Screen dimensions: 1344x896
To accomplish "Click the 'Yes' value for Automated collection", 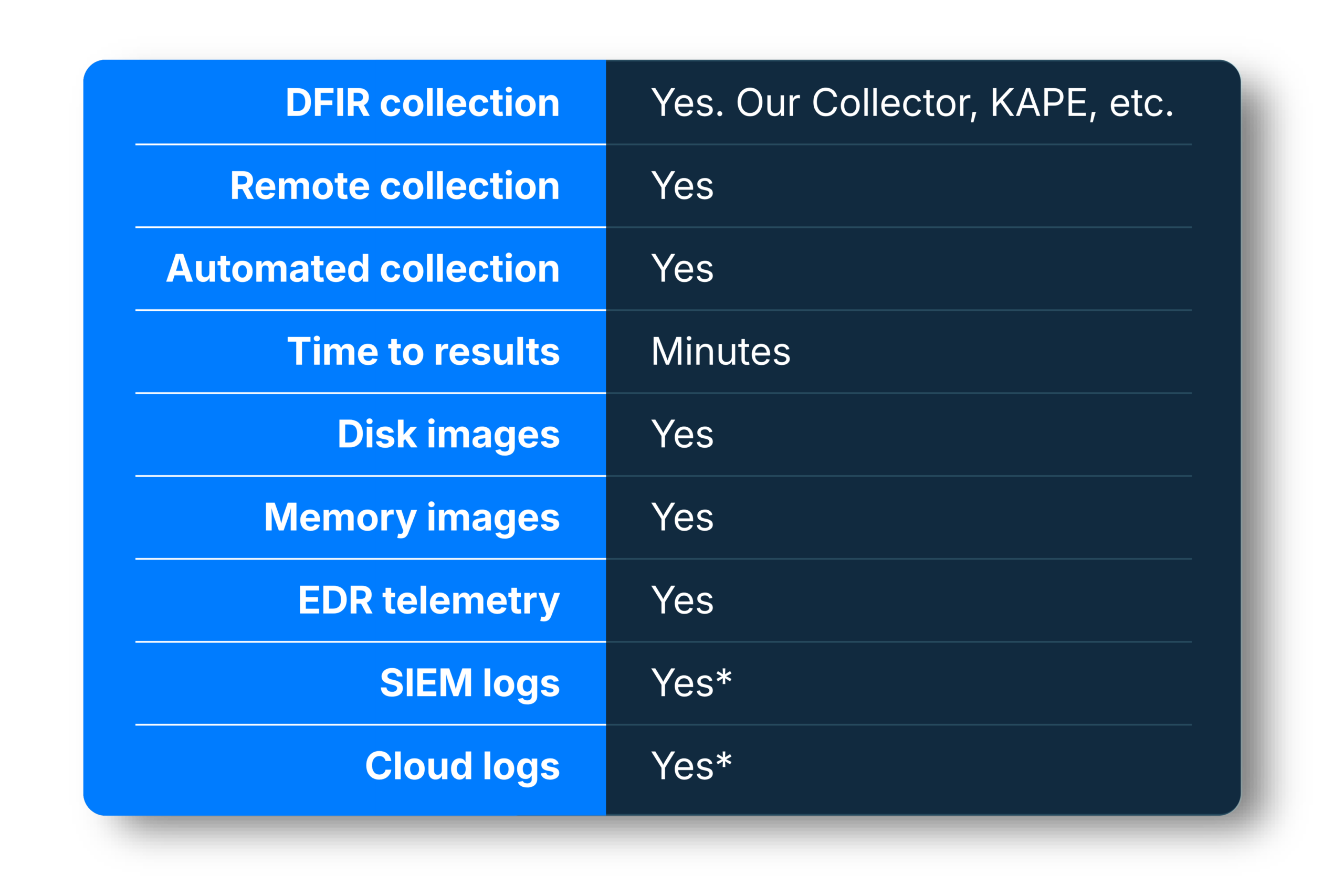I will click(x=683, y=269).
